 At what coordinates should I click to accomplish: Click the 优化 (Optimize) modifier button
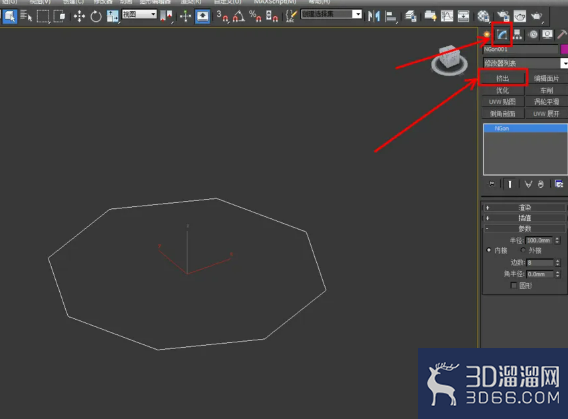click(x=502, y=90)
